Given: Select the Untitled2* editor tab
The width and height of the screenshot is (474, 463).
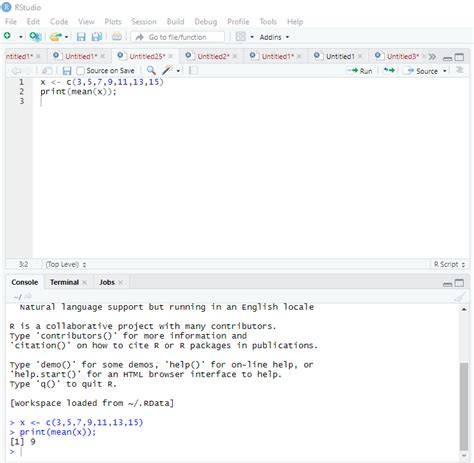Looking at the screenshot, I should tap(213, 56).
